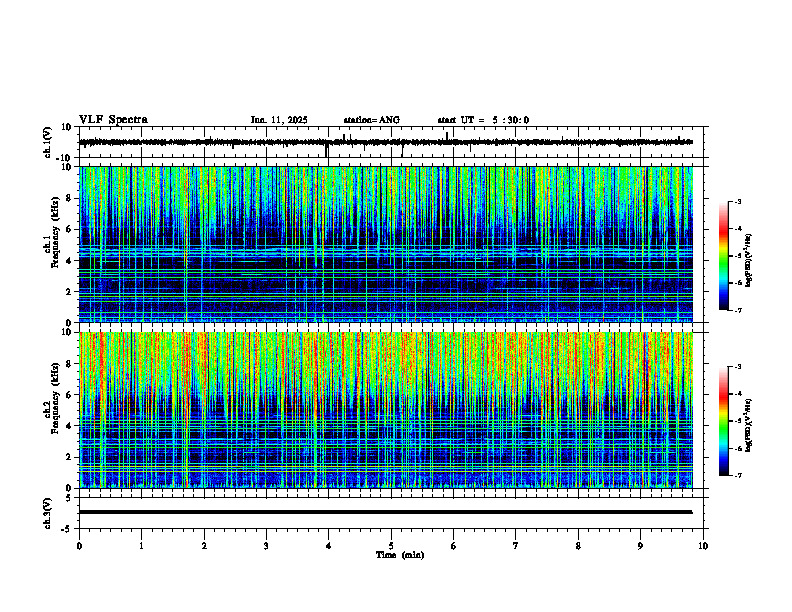Image resolution: width=792 pixels, height=612 pixels.
Task: Click the ch.1 "Frequency (kHz)" axis label
Action: point(55,232)
